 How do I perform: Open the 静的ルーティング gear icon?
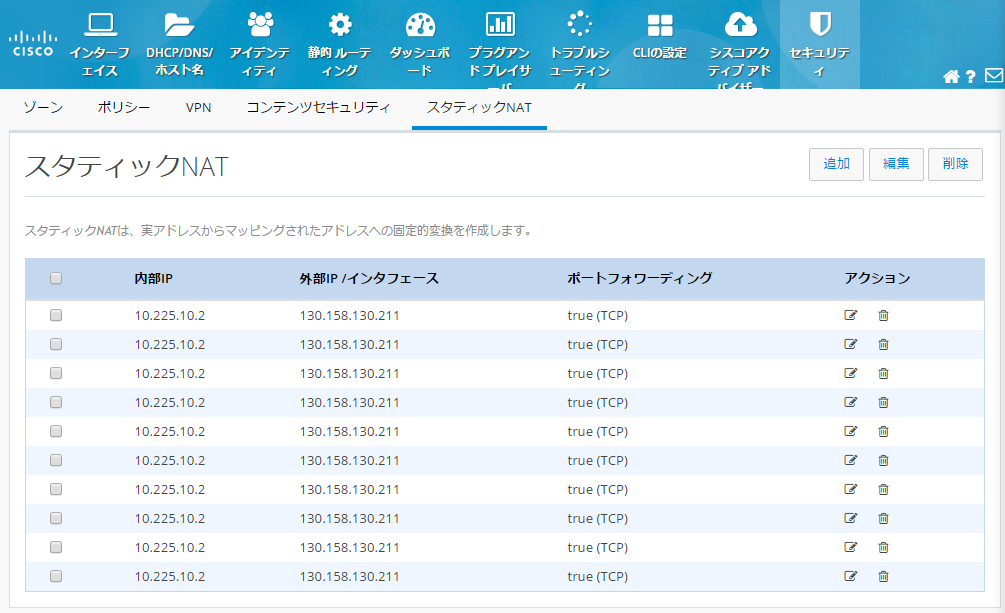(340, 25)
